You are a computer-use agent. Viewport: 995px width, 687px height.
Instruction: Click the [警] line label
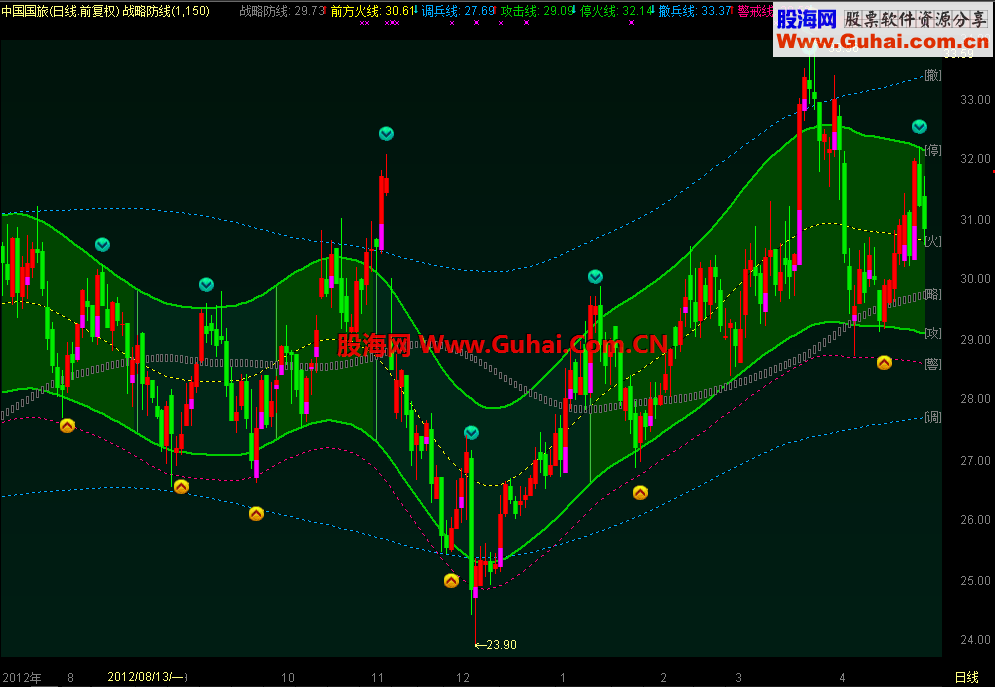[x=933, y=364]
